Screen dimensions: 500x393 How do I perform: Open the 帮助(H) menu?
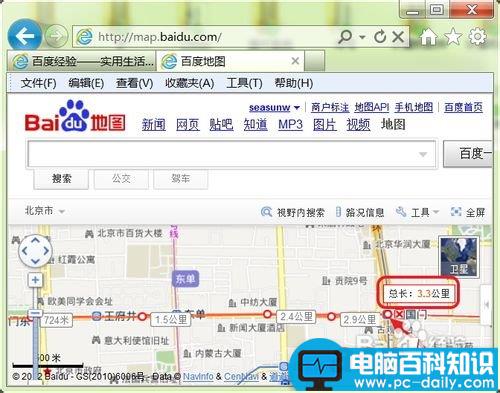click(x=293, y=83)
